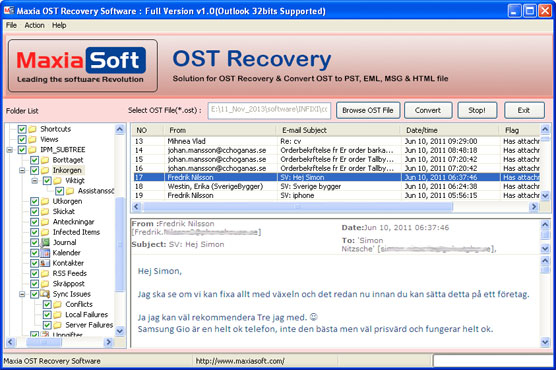This screenshot has width=556, height=370.
Task: Click the RSS Feeds folder icon
Action: (45, 273)
